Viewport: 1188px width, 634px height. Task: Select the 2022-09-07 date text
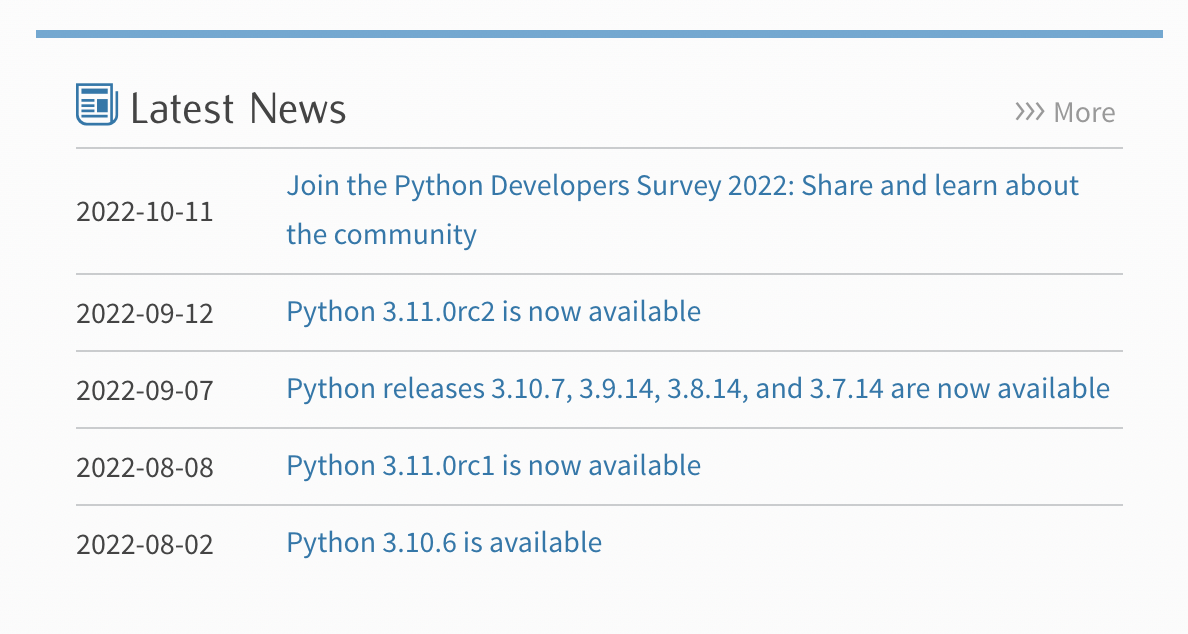(145, 391)
